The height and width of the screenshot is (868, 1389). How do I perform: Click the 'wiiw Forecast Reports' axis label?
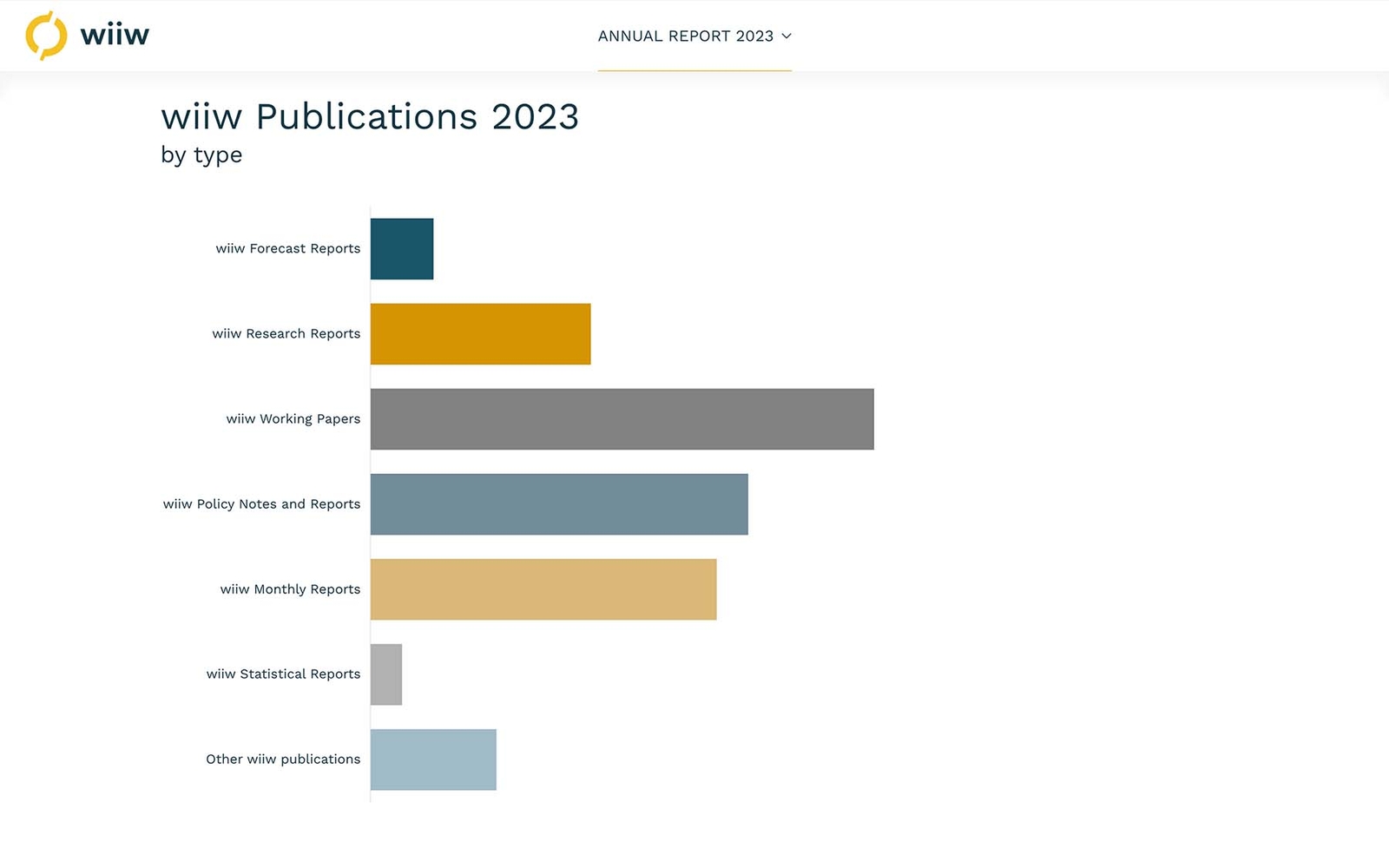click(x=288, y=248)
